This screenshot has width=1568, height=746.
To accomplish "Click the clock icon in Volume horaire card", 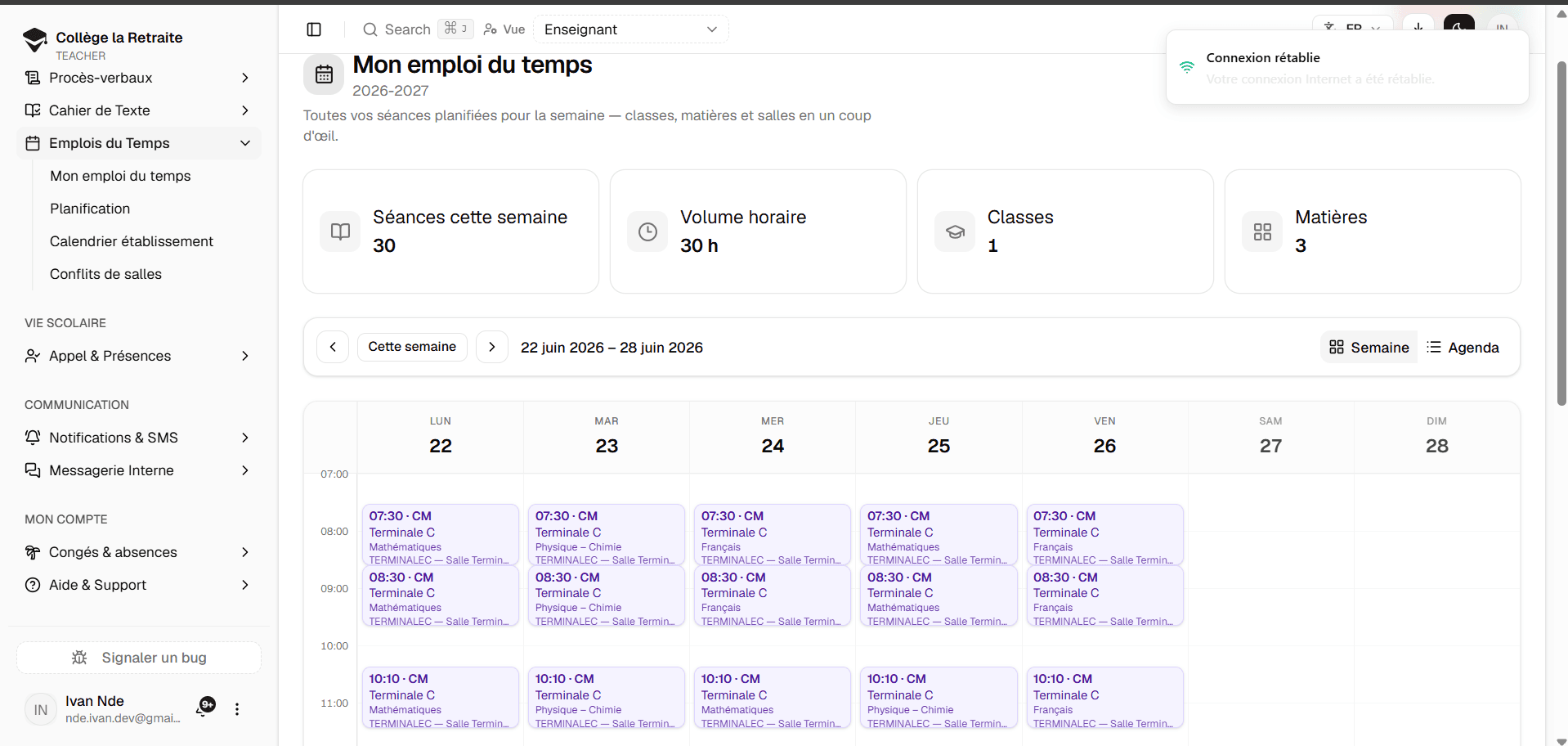I will [647, 231].
